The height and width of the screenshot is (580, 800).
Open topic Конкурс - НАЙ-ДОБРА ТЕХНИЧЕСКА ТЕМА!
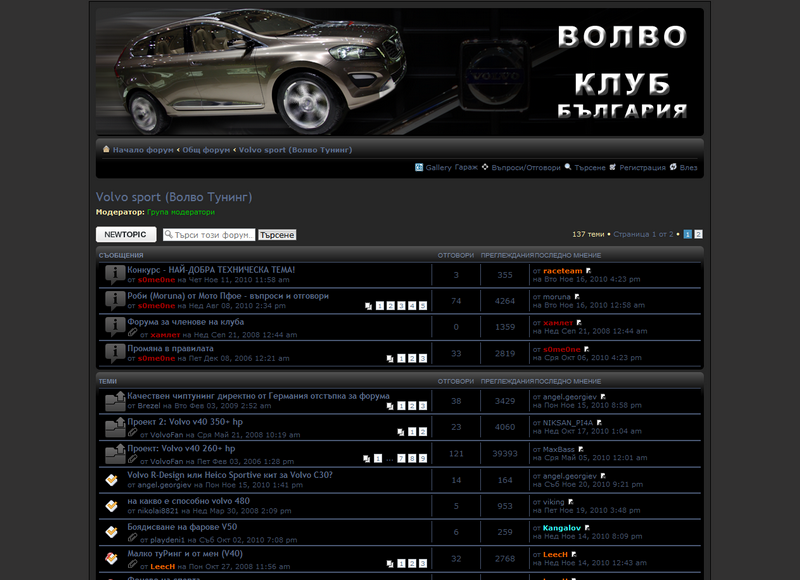point(211,270)
